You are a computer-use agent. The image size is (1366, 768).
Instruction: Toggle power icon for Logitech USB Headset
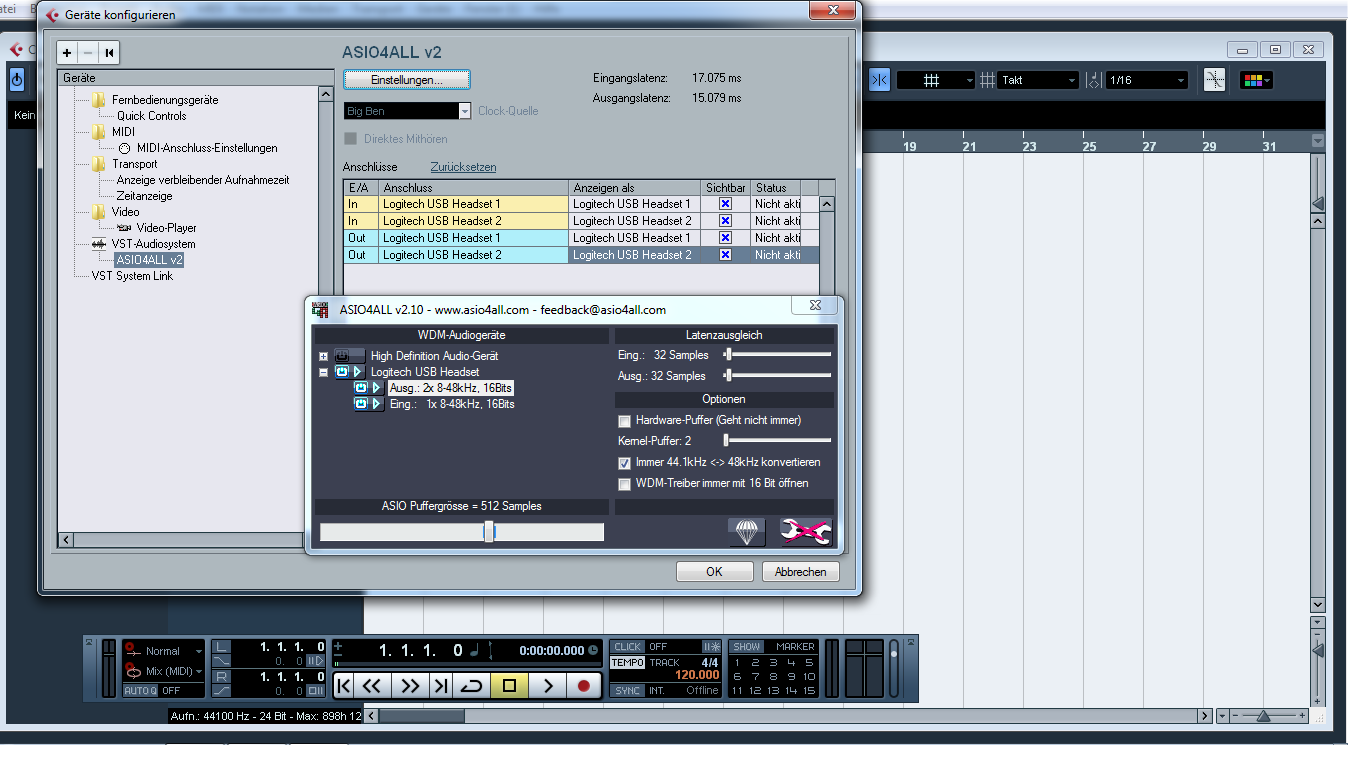(x=342, y=372)
